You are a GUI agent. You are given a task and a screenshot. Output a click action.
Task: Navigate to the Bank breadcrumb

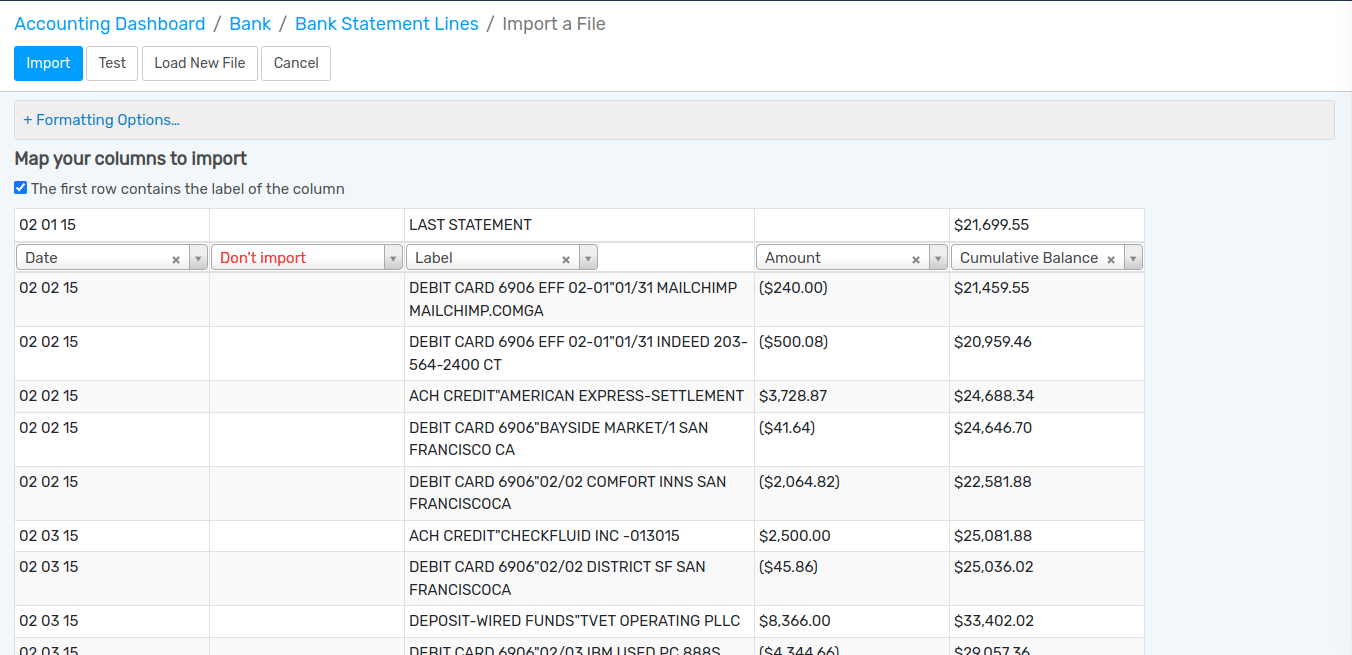(x=250, y=24)
